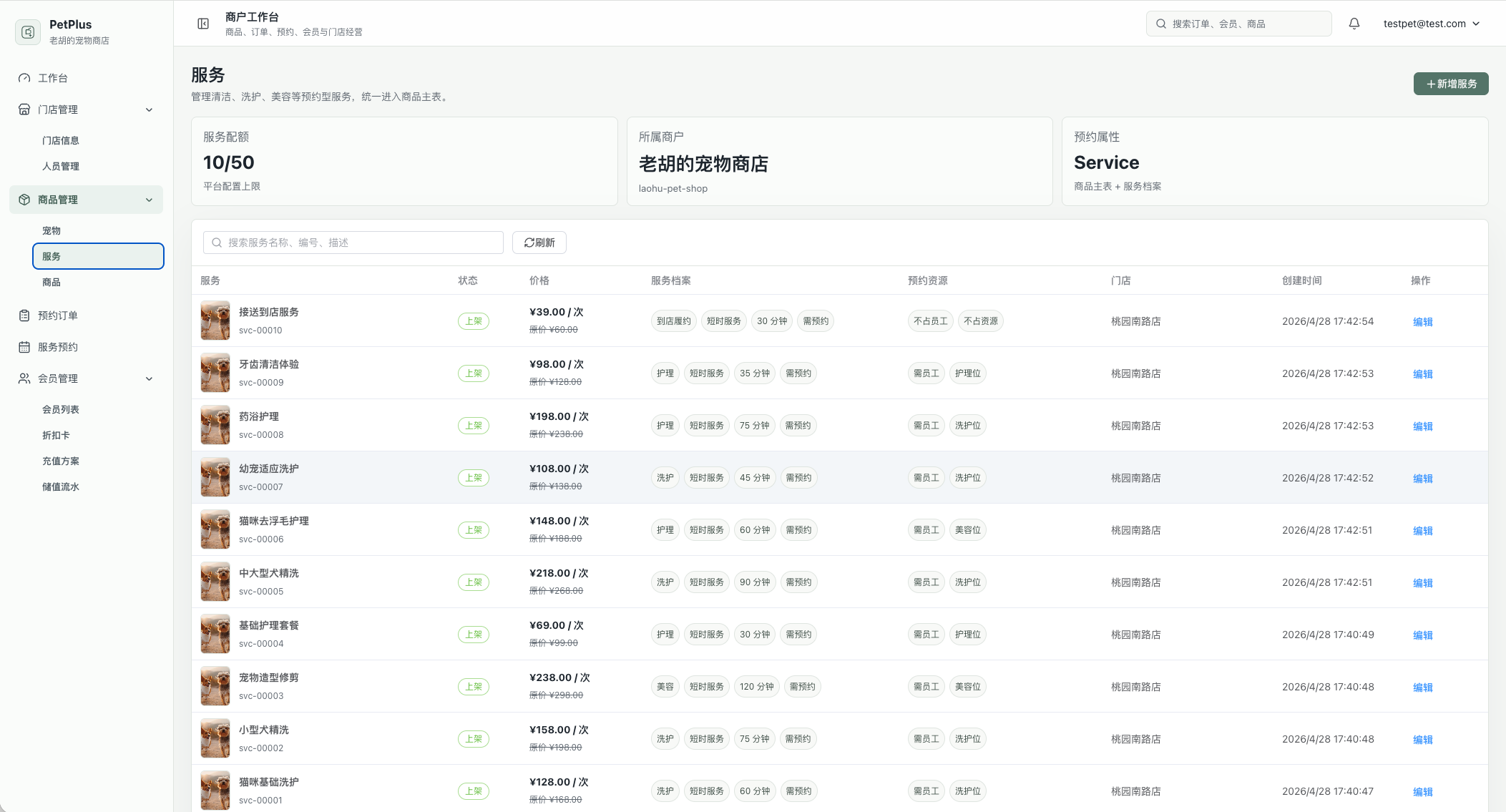1506x812 pixels.
Task: Click price ¥218.00 / 次
Action: click(x=559, y=573)
